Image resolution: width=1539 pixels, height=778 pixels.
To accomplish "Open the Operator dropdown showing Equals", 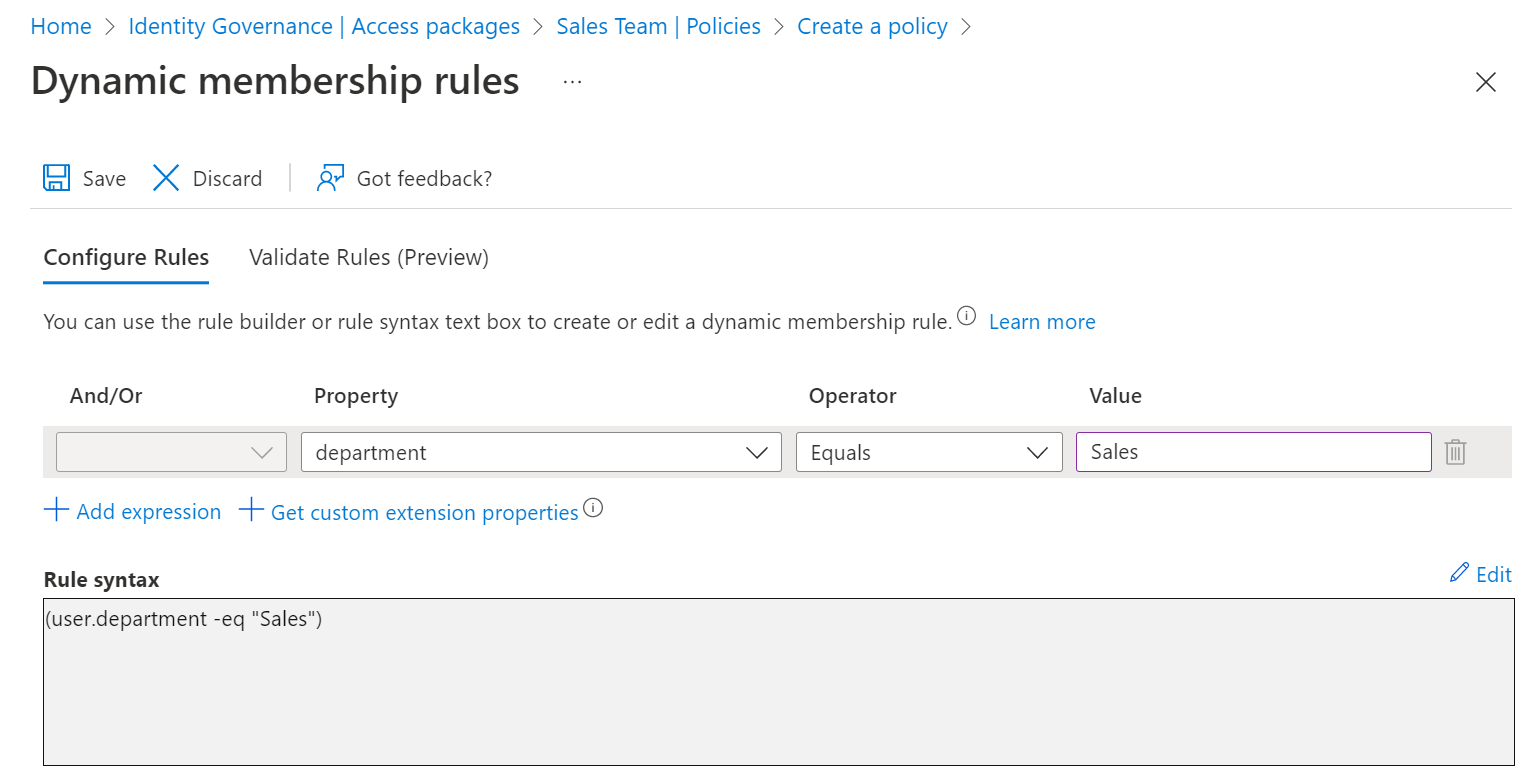I will 929,452.
